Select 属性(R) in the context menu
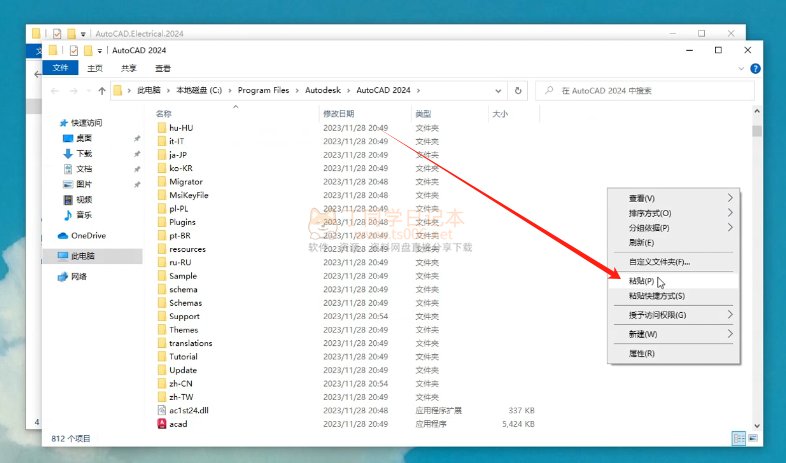The image size is (786, 463). point(641,353)
